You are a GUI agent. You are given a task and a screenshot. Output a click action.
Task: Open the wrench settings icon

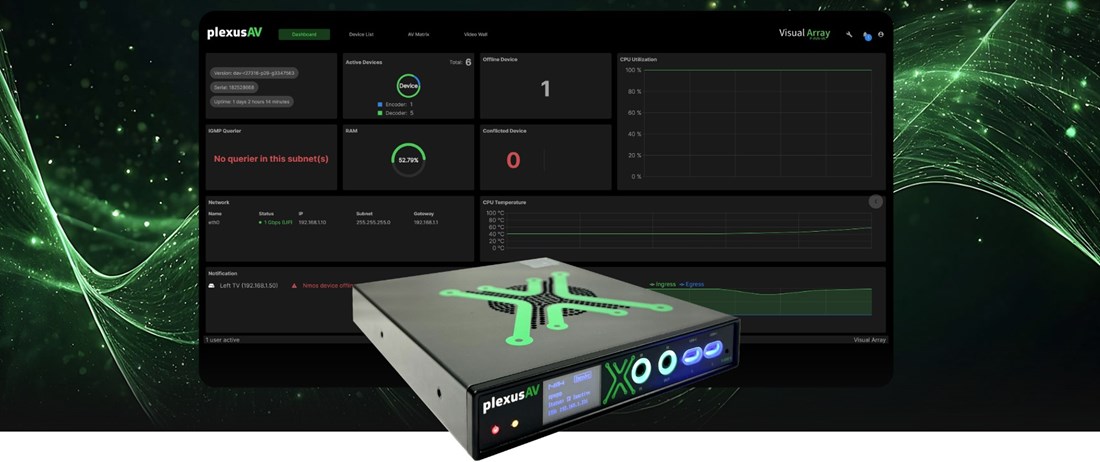click(x=849, y=34)
